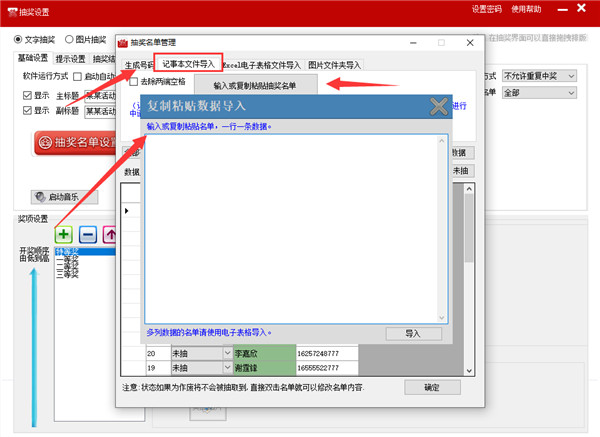Click text area scroll-up arrow
The width and height of the screenshot is (600, 437).
pyautogui.click(x=442, y=141)
